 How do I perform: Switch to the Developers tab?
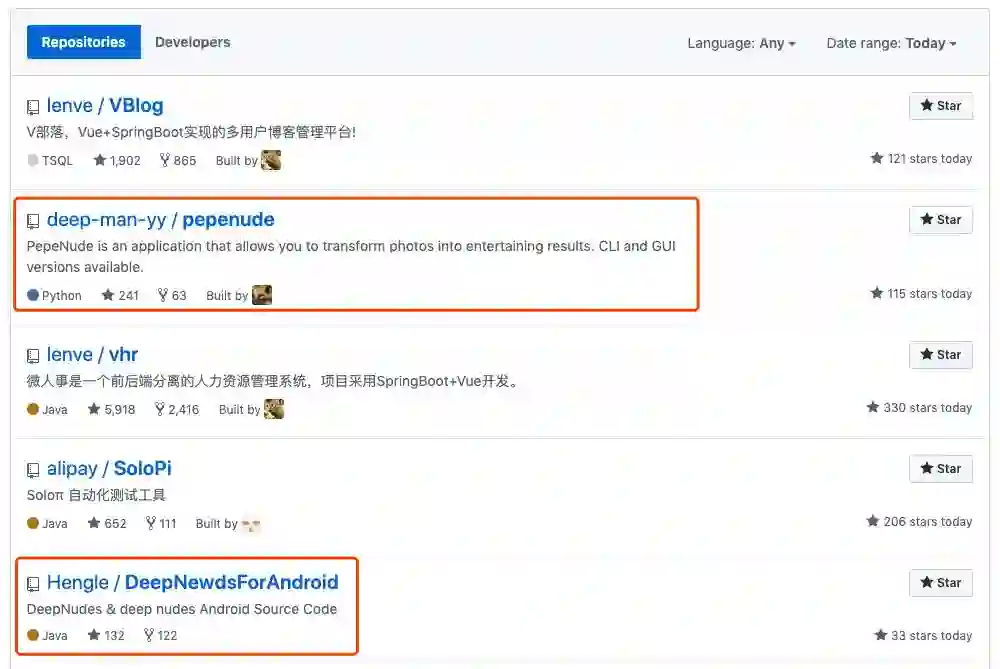point(193,42)
